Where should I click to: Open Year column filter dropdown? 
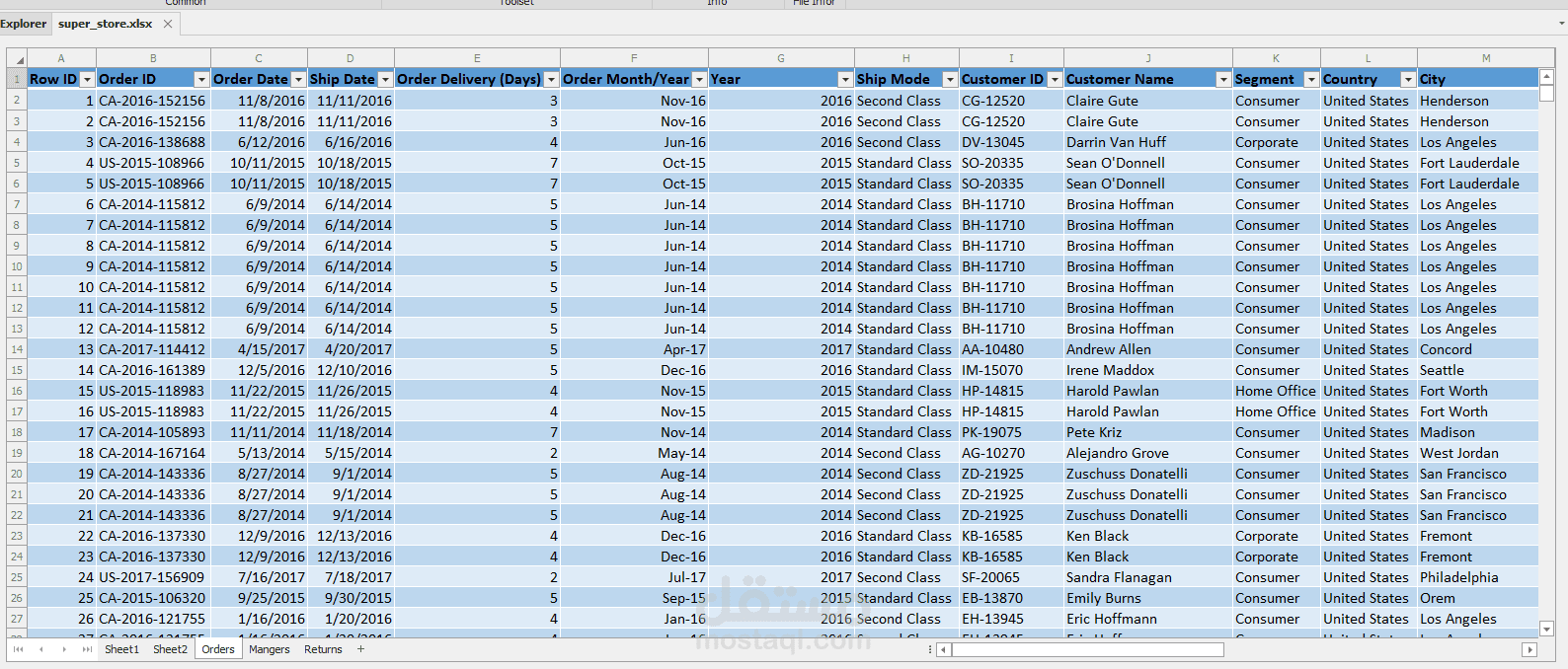tap(845, 79)
